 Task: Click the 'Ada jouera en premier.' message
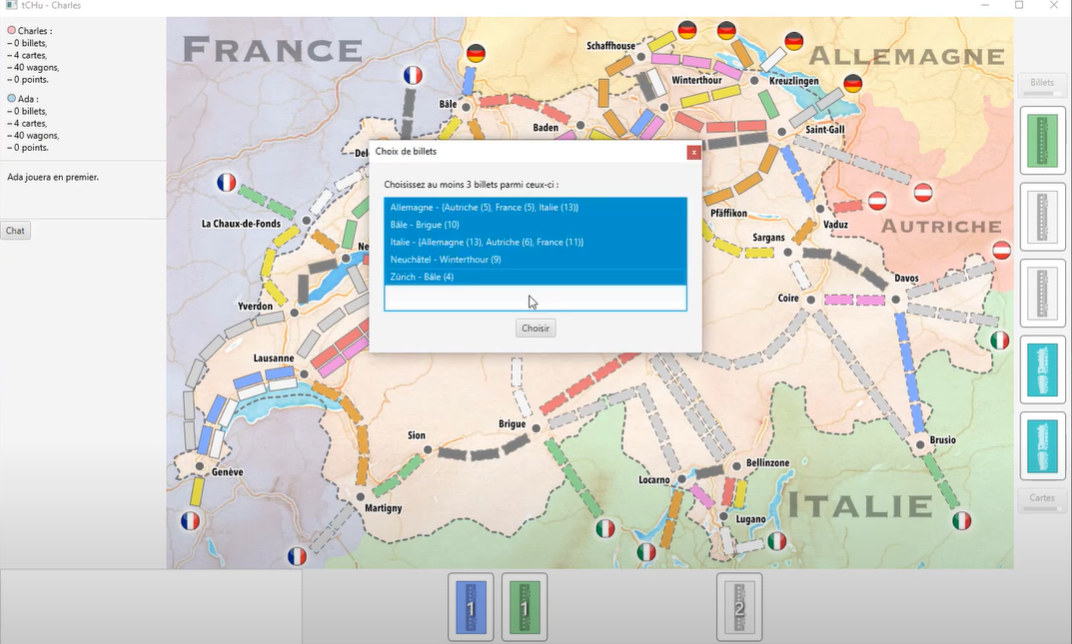[x=53, y=177]
